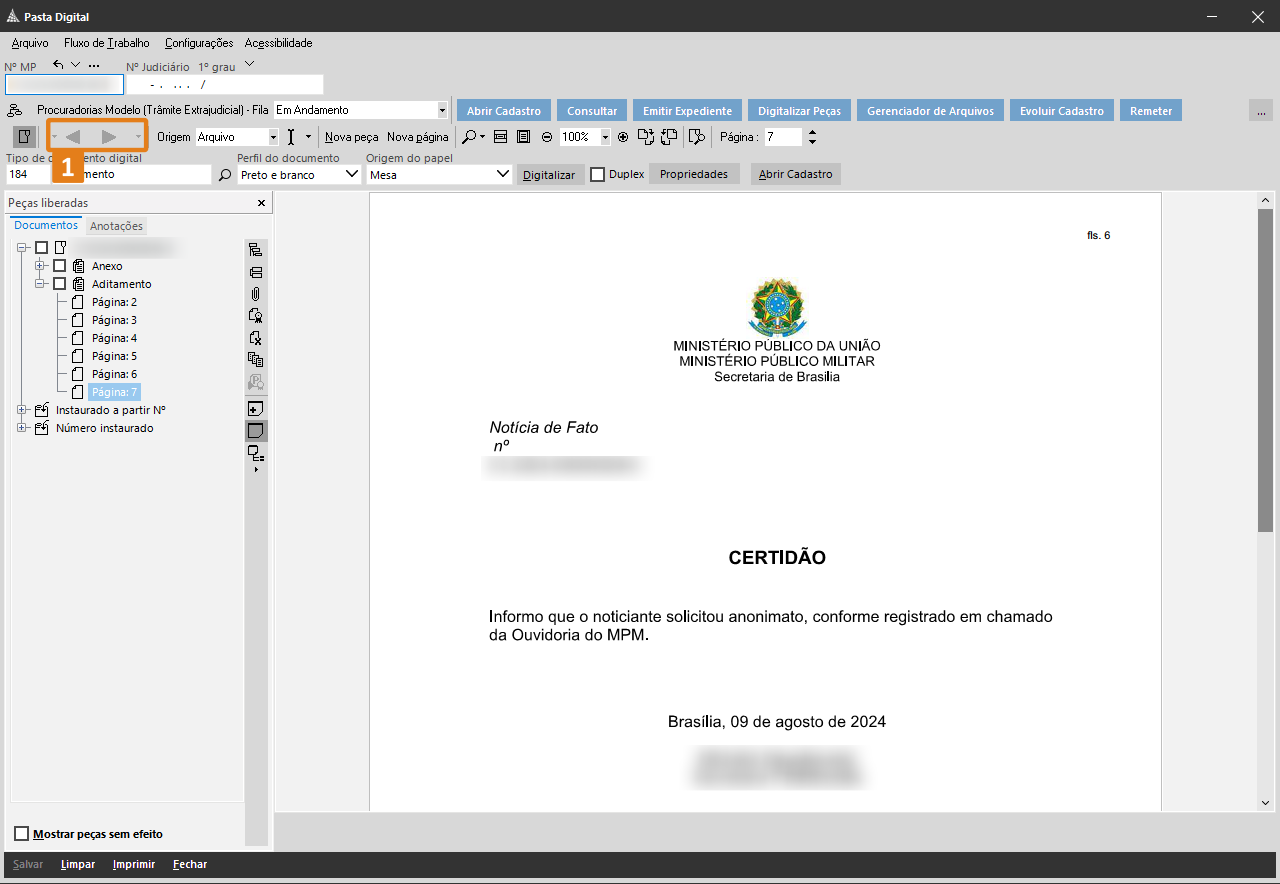The height and width of the screenshot is (884, 1280).
Task: Expand the Anexo tree node
Action: (x=41, y=266)
